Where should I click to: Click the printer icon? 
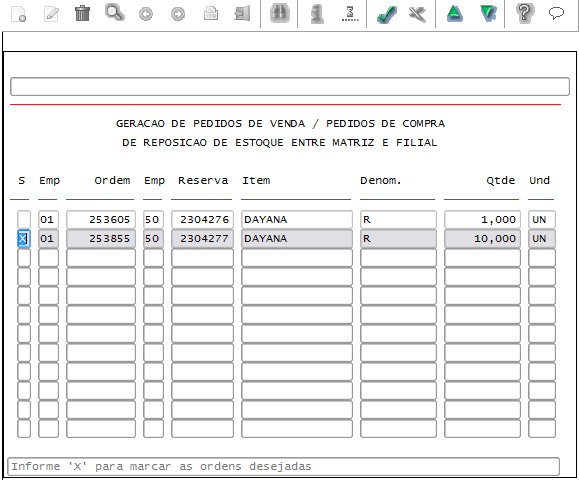click(211, 14)
